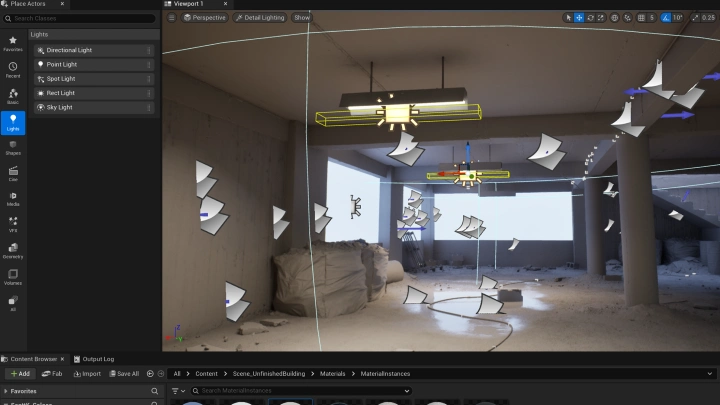The width and height of the screenshot is (720, 405).
Task: Open saved searches dropdown in MaterialInstances search
Action: point(406,391)
